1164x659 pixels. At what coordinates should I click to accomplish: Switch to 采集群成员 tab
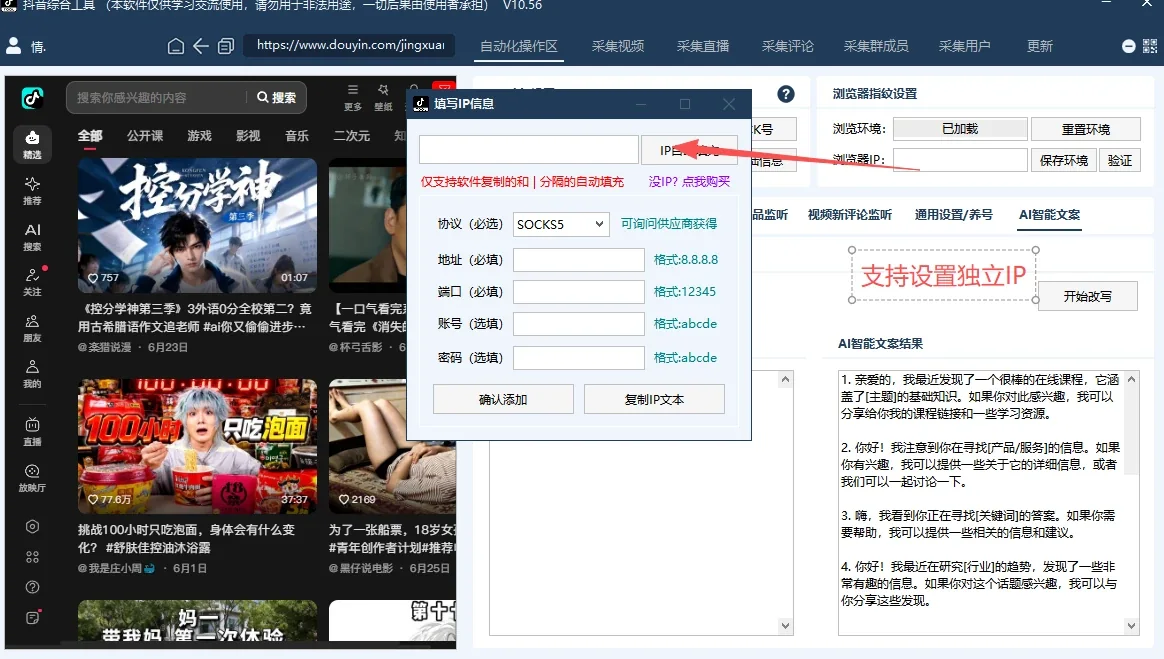(876, 46)
